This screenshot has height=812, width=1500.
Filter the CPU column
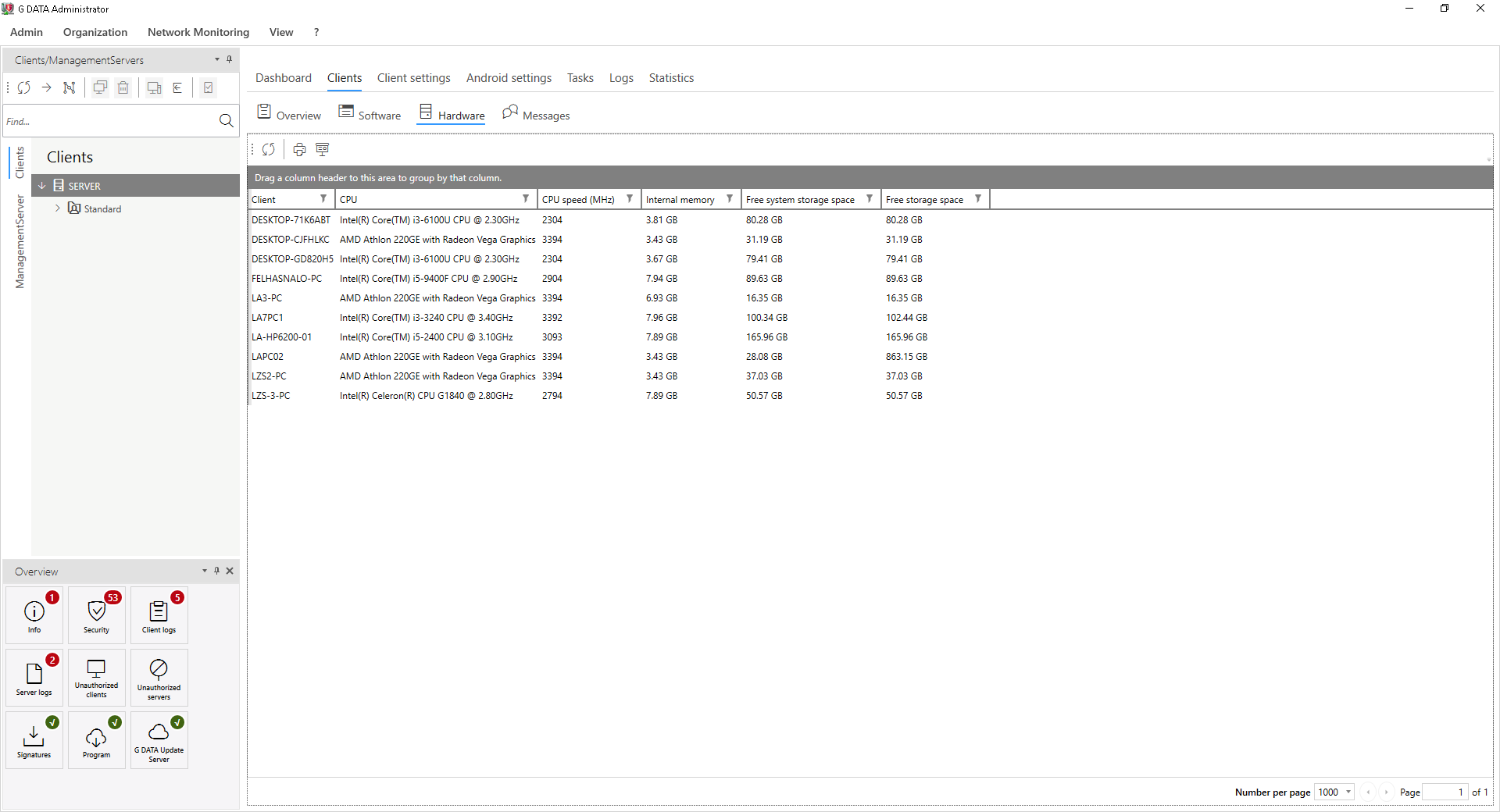click(x=526, y=199)
